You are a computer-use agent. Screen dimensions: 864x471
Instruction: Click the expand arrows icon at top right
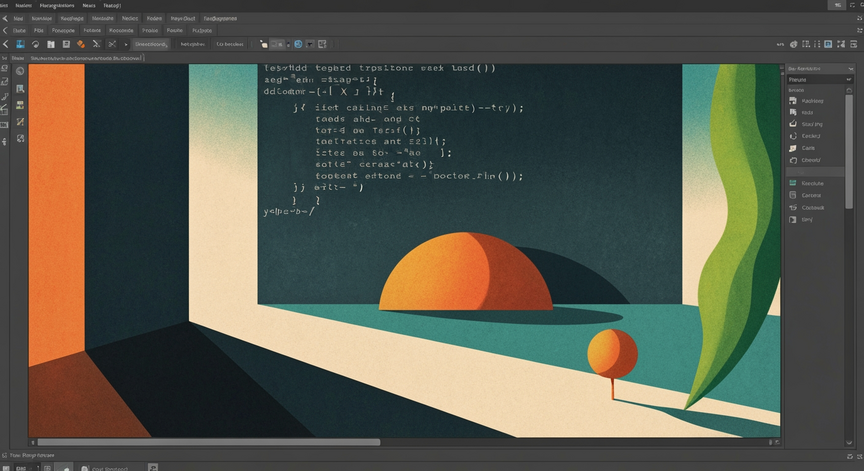point(841,44)
